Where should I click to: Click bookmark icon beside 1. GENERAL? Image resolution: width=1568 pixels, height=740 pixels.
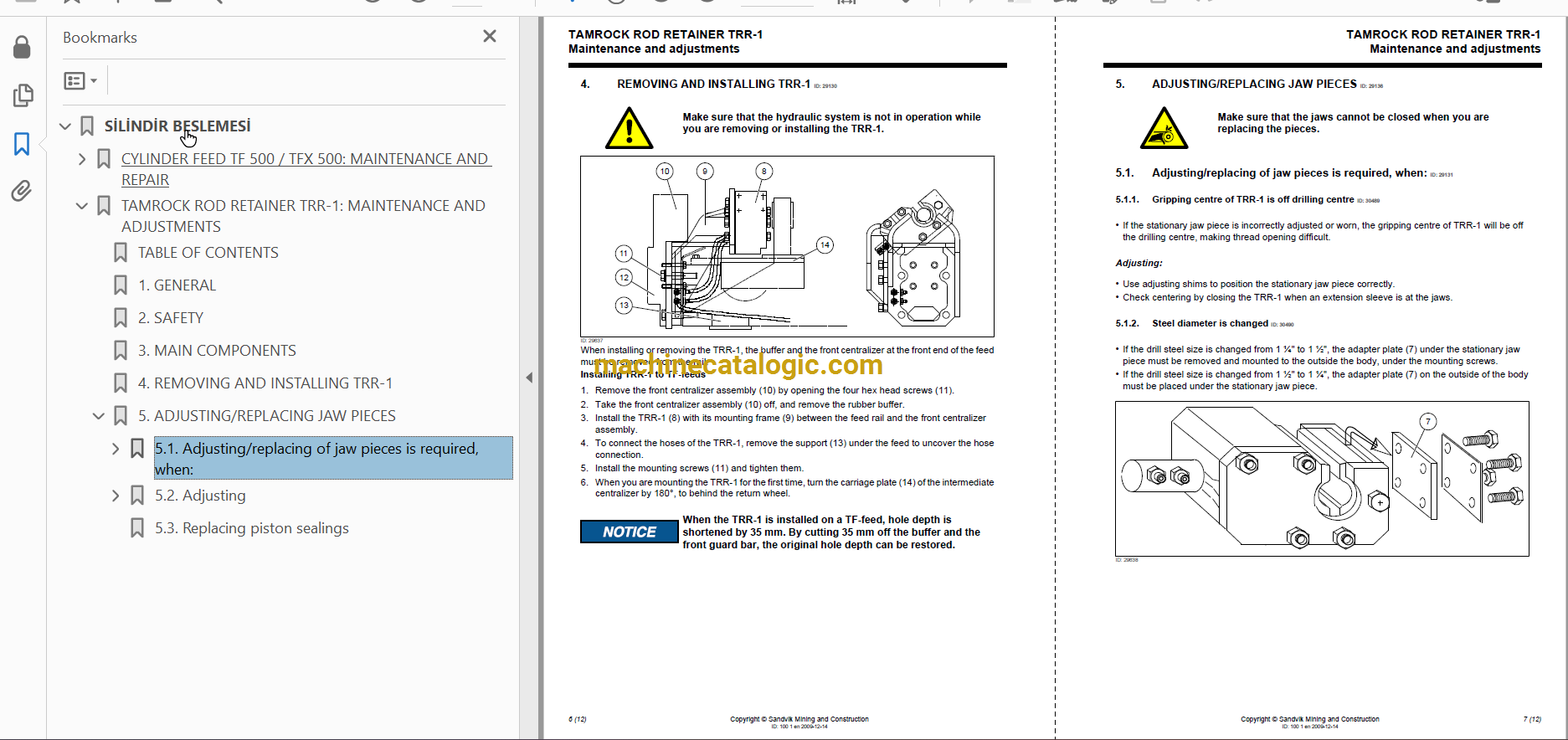121,285
